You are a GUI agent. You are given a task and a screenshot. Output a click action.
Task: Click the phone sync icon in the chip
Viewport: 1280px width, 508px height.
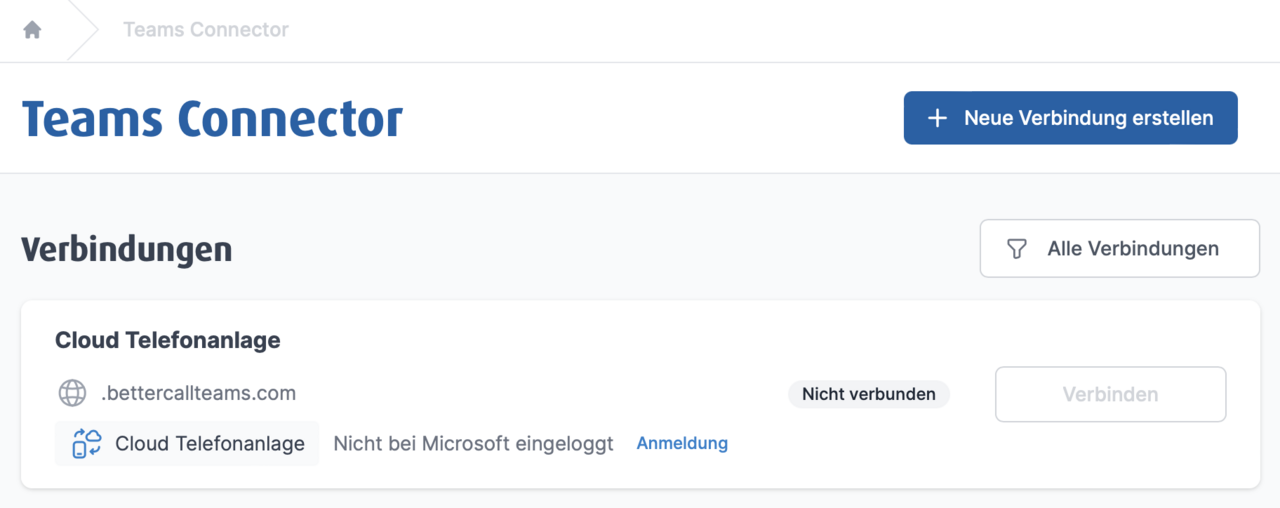pos(87,443)
